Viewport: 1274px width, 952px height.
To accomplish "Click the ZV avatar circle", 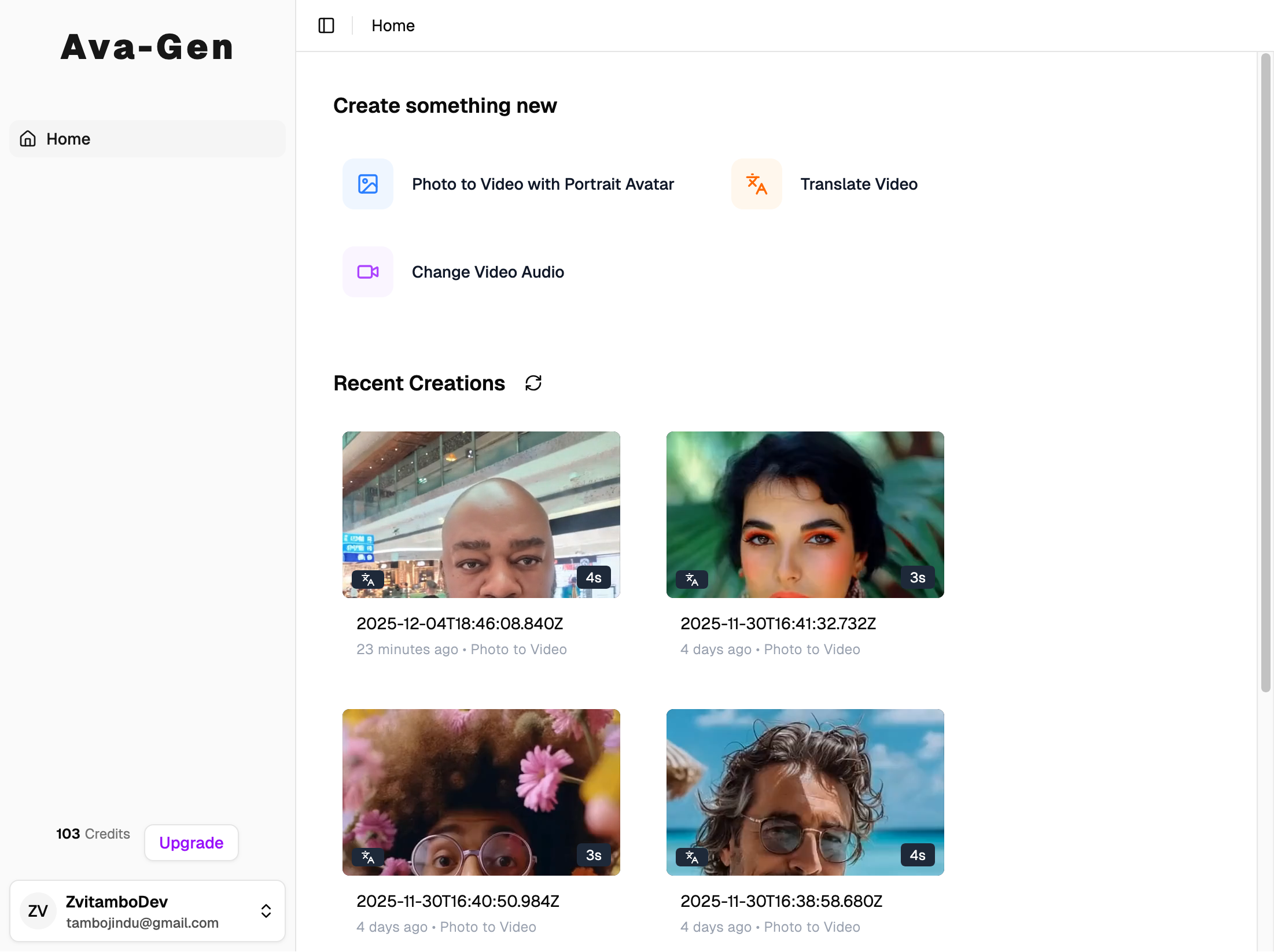I will [x=38, y=911].
